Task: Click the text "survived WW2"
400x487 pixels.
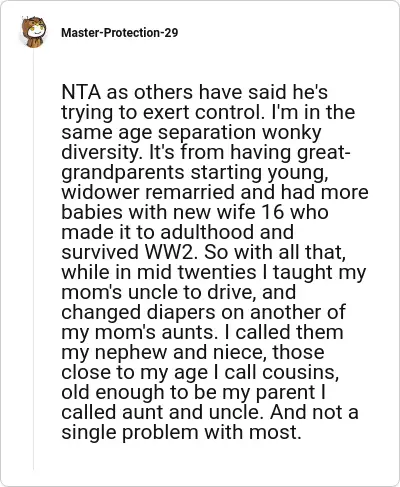Action: click(x=127, y=253)
